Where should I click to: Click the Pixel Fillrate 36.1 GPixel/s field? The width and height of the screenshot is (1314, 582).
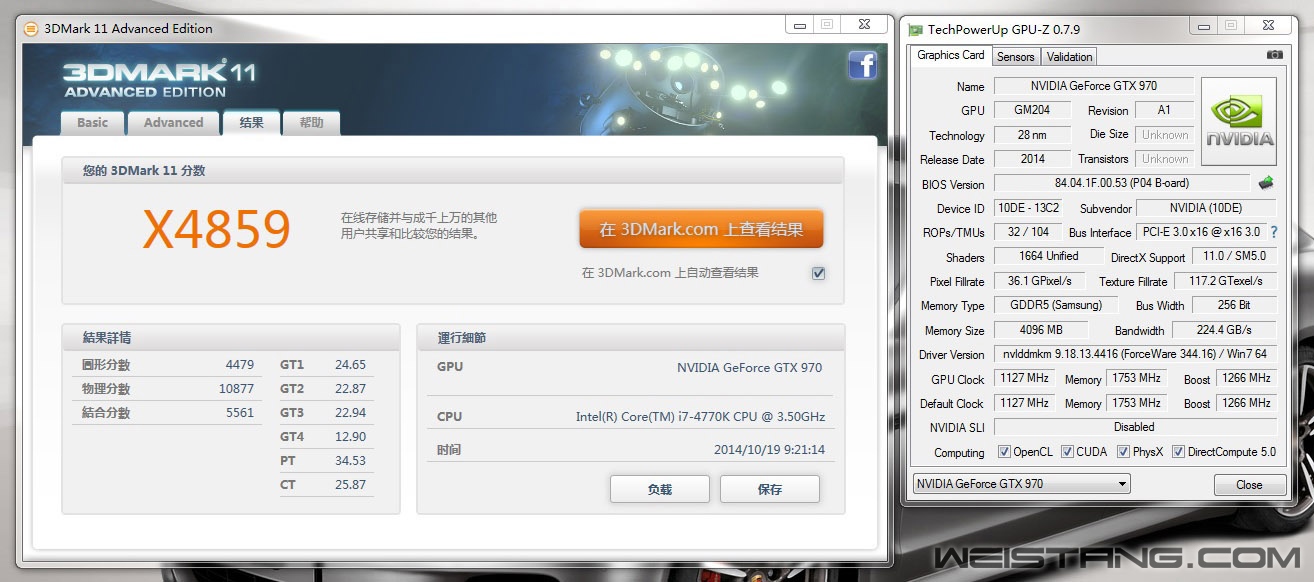pos(1039,281)
